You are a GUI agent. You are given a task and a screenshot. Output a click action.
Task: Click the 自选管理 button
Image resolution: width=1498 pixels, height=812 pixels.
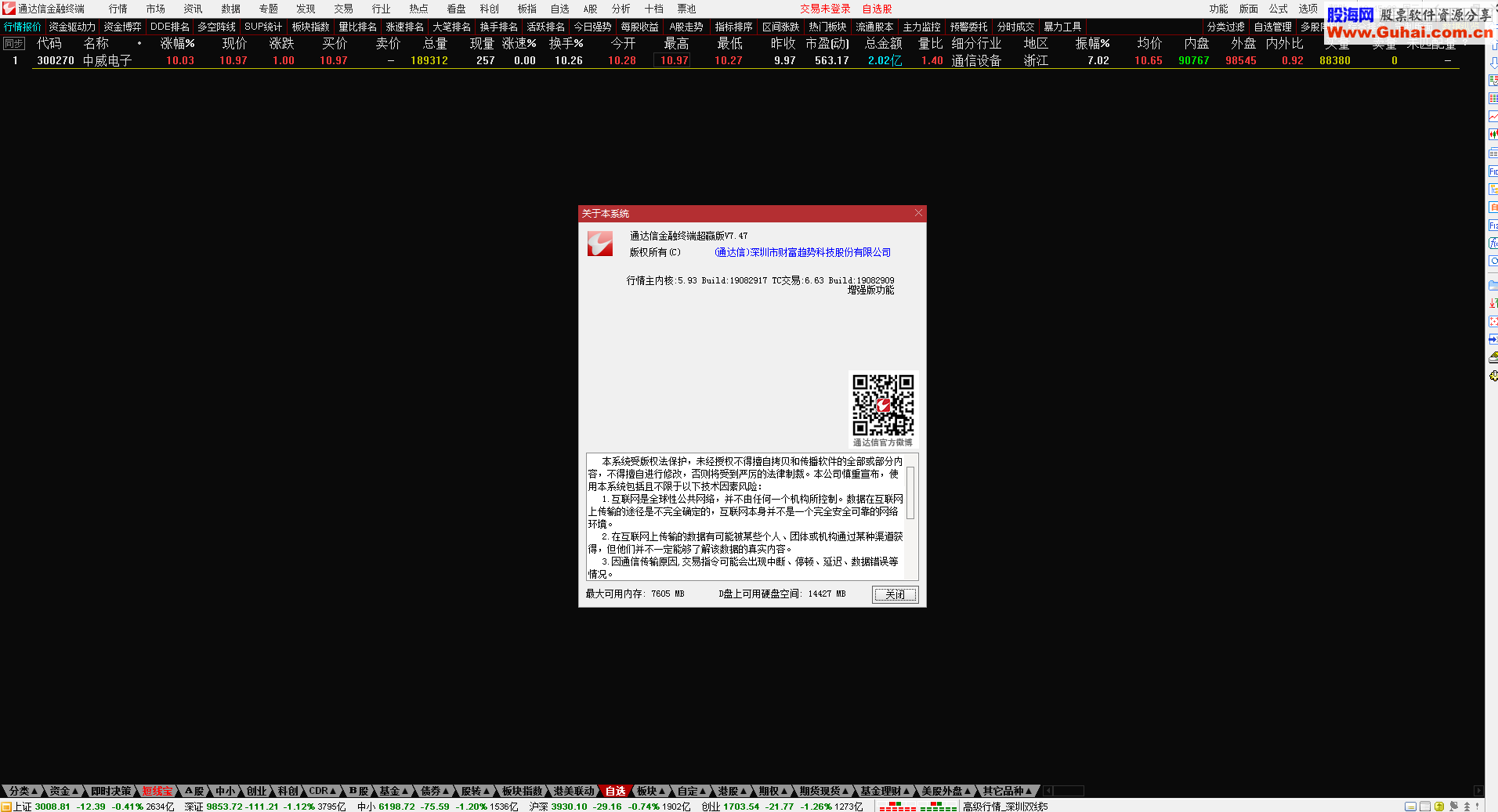pos(1273,27)
